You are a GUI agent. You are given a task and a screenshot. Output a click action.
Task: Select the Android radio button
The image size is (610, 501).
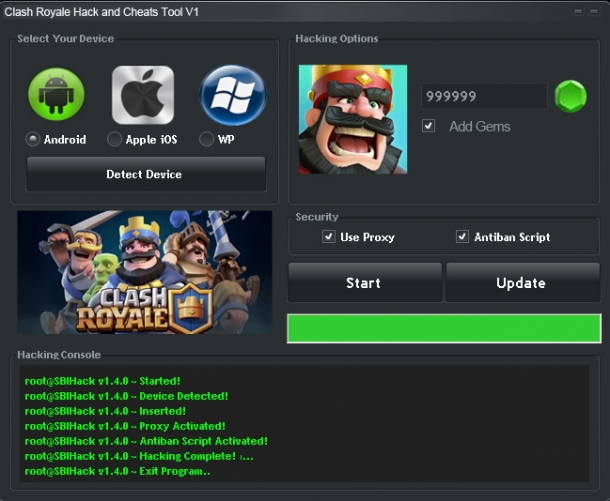[33, 139]
